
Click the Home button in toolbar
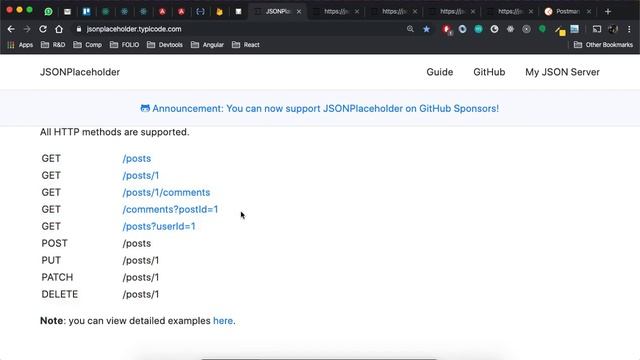59,29
